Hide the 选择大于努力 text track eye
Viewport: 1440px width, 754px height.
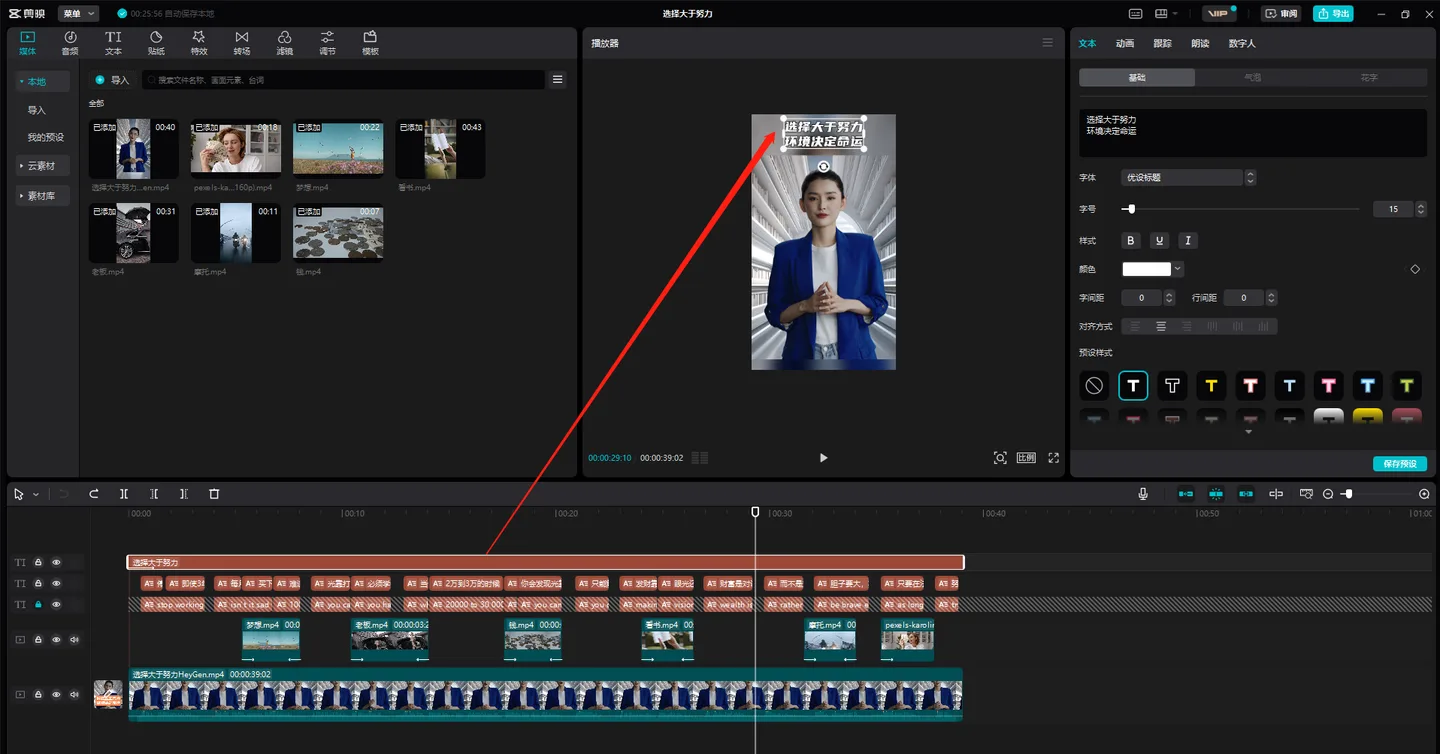click(56, 562)
